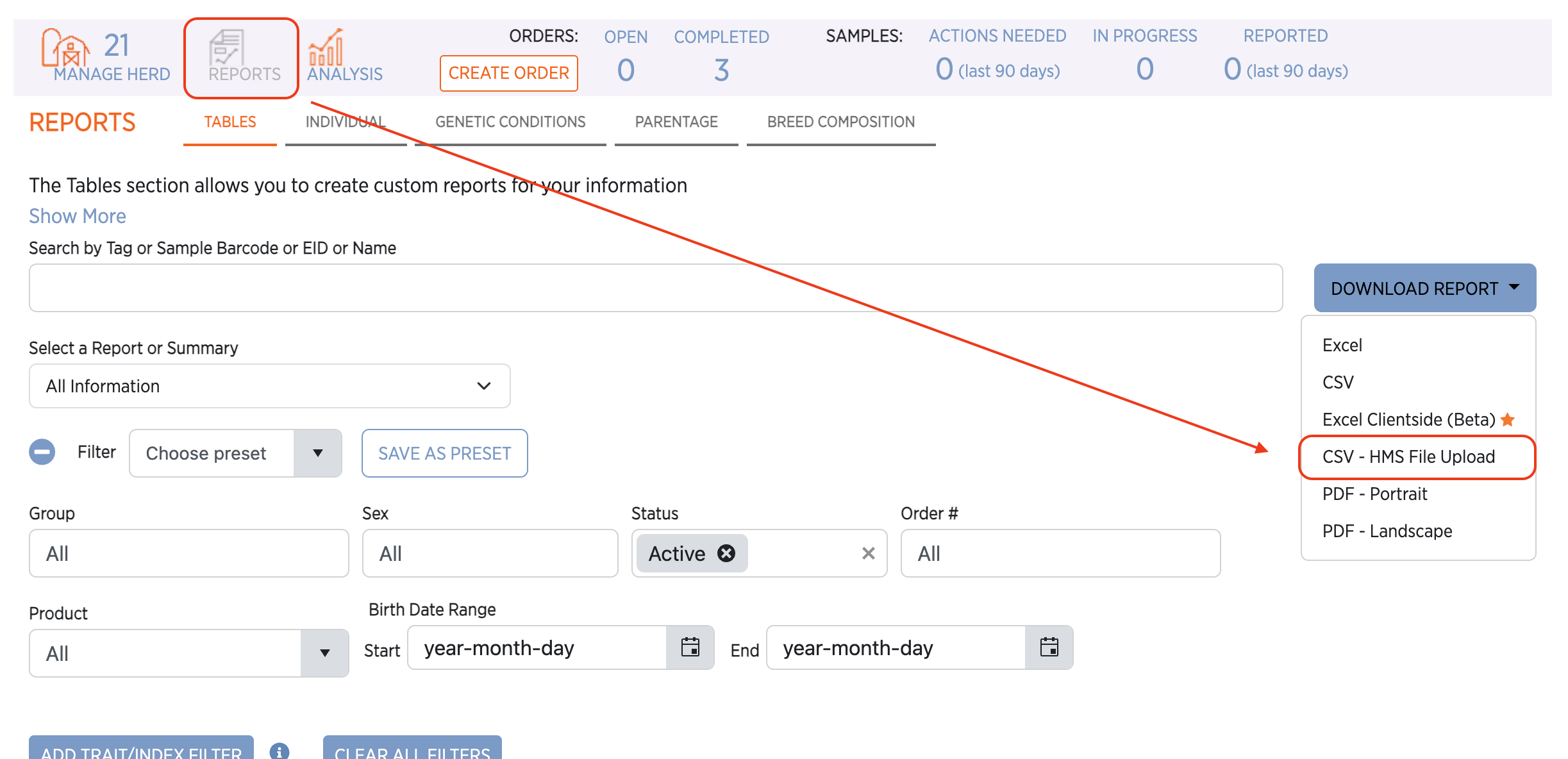1568x759 pixels.
Task: Open Start date calendar picker
Action: [690, 647]
